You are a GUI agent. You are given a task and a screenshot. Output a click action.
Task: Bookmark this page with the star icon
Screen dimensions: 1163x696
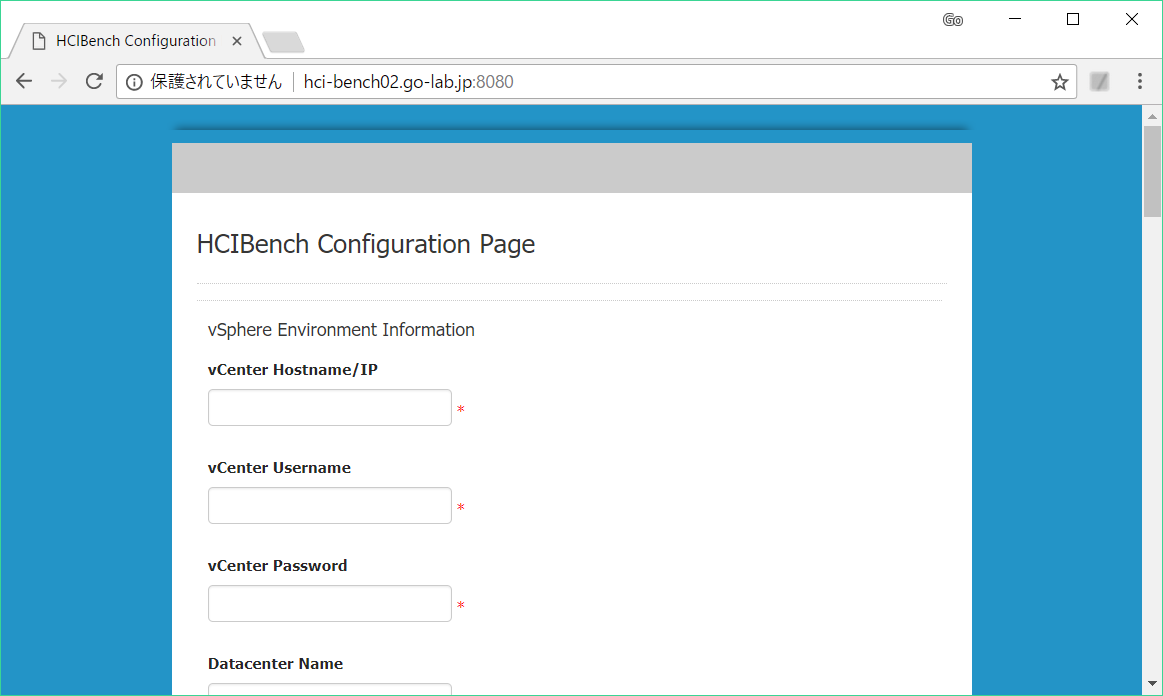pos(1059,82)
